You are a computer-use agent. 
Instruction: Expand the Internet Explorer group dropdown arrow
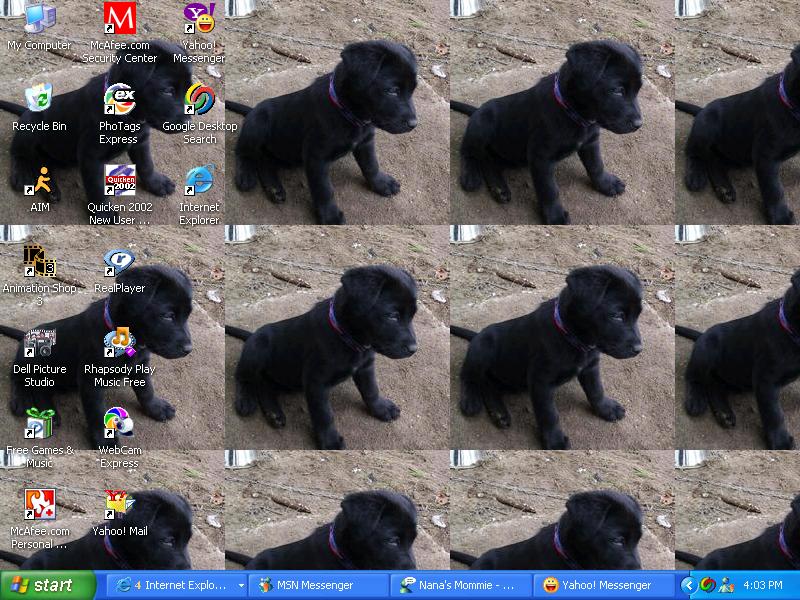(241, 585)
